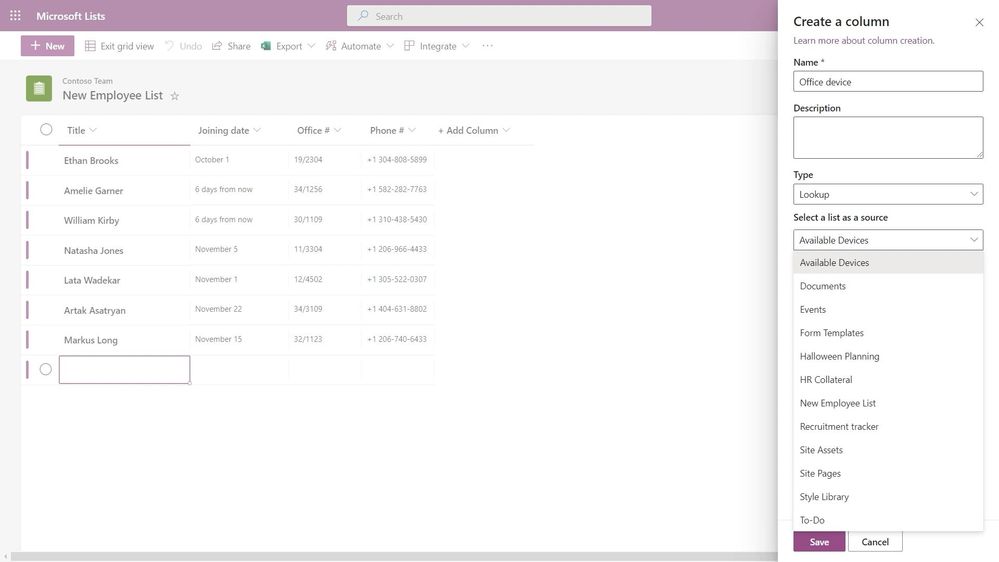Click the New item button
Screen dimensions: 999x562
pyautogui.click(x=47, y=46)
